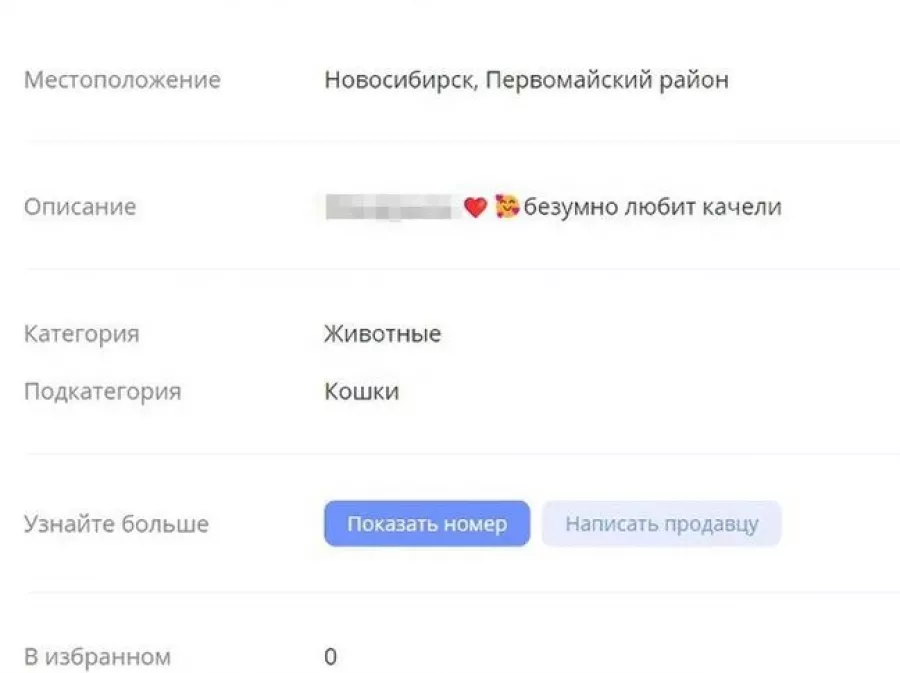Select the Кошки subcategory value

(361, 391)
